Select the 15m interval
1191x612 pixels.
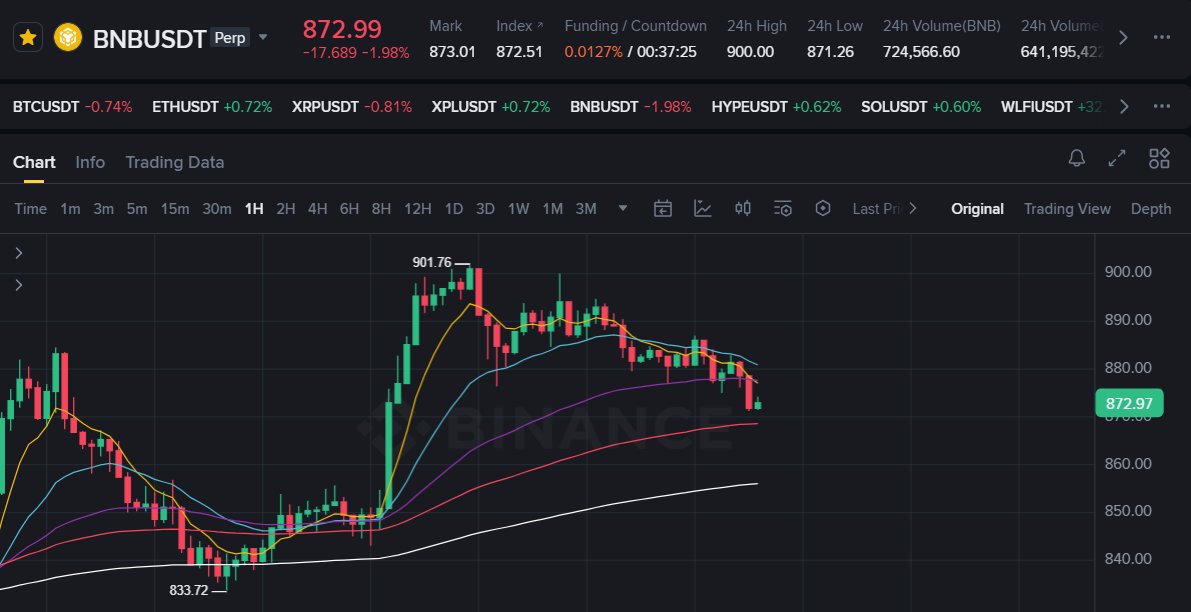[x=175, y=209]
